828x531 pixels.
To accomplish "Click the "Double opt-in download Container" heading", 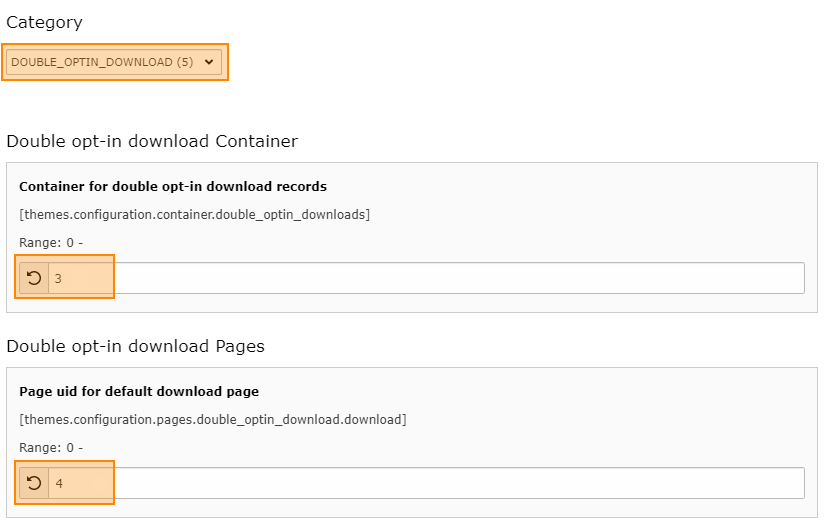I will click(152, 141).
